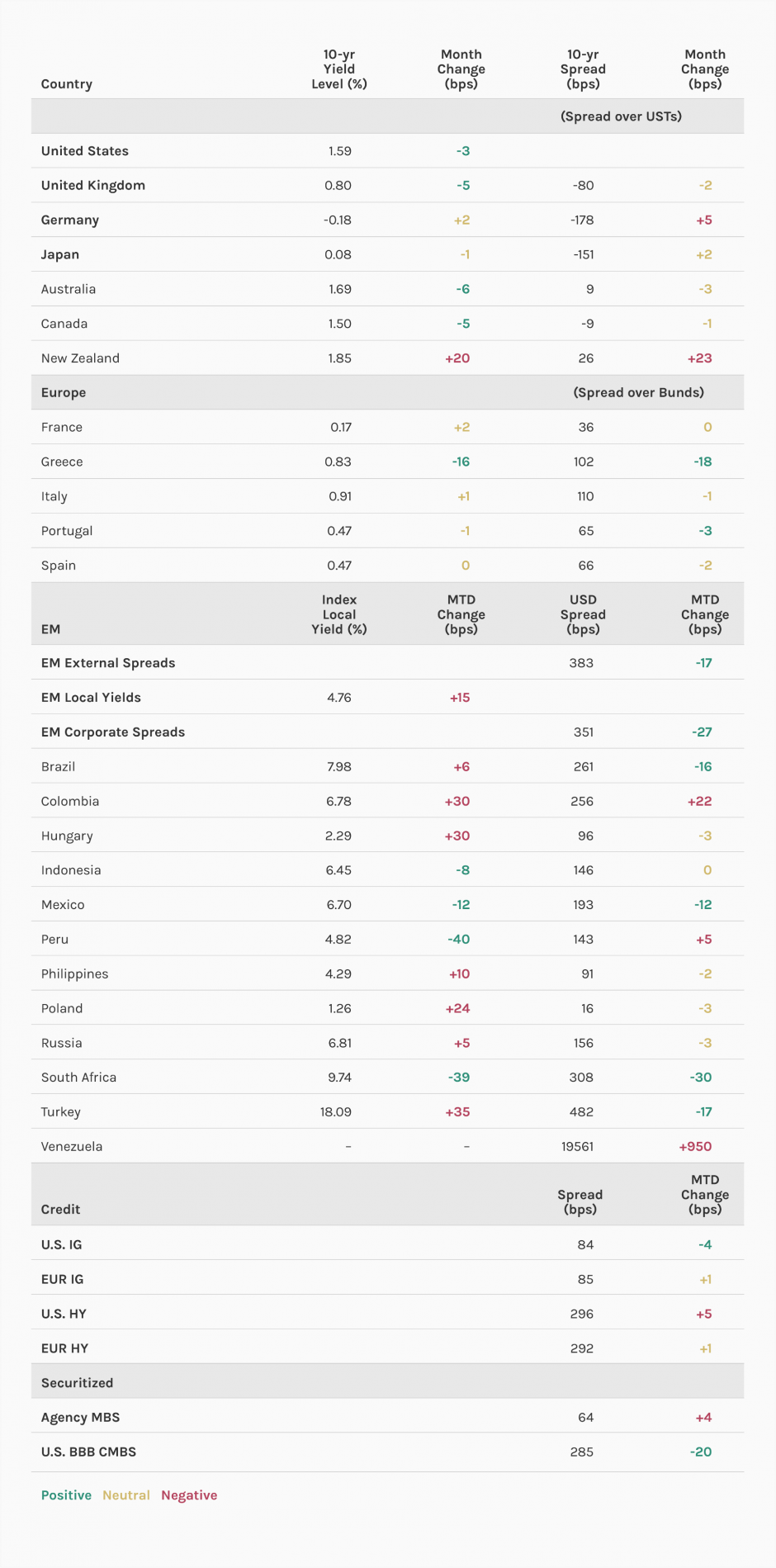Click the Credit section header
This screenshot has width=776, height=1568.
pyautogui.click(x=60, y=1210)
